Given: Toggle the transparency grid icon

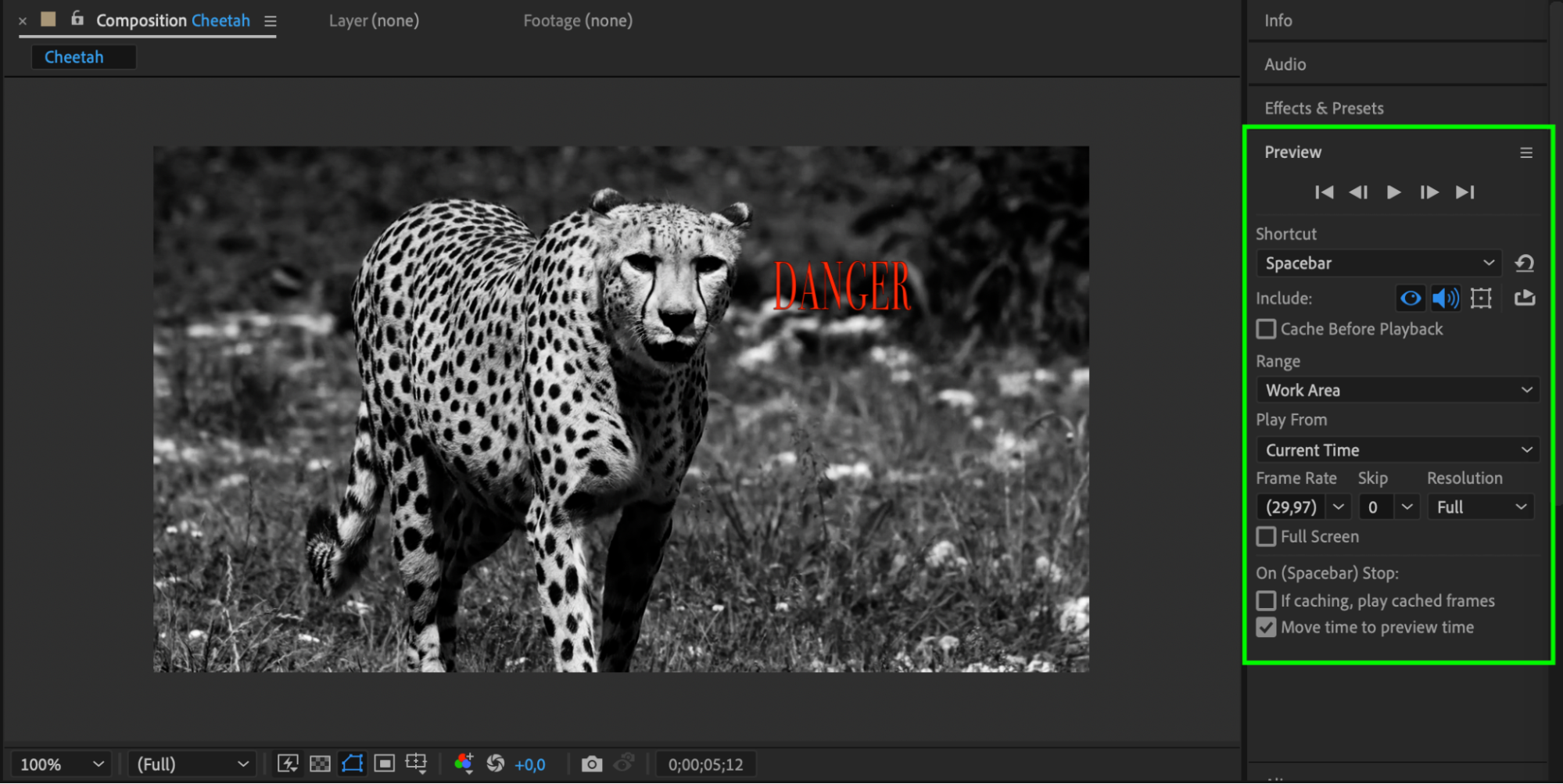Looking at the screenshot, I should 320,764.
